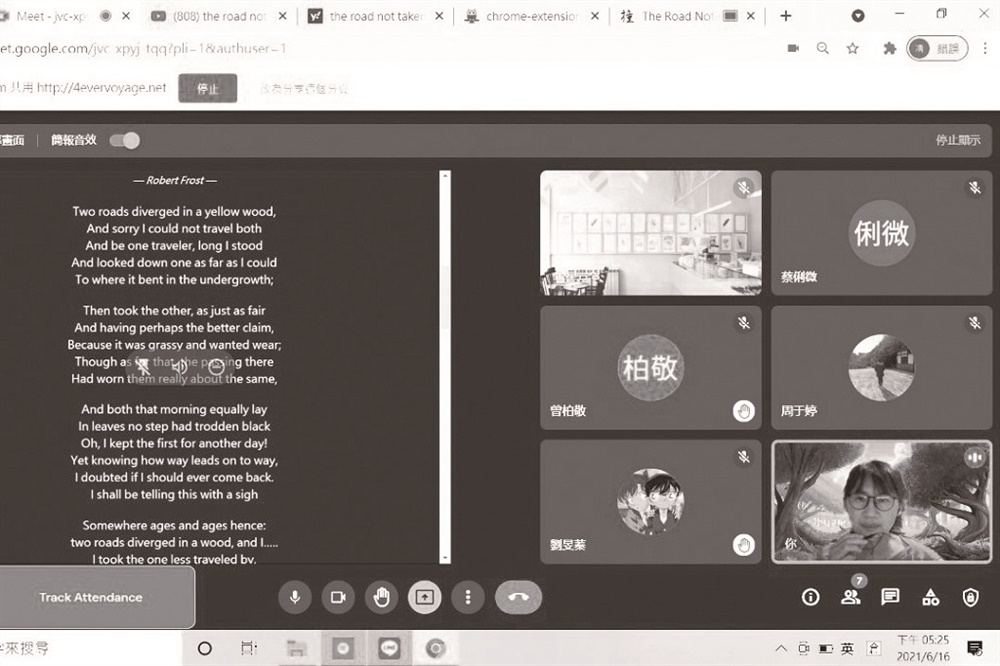Open a new browser tab
Image resolution: width=1000 pixels, height=666 pixels.
(x=786, y=17)
